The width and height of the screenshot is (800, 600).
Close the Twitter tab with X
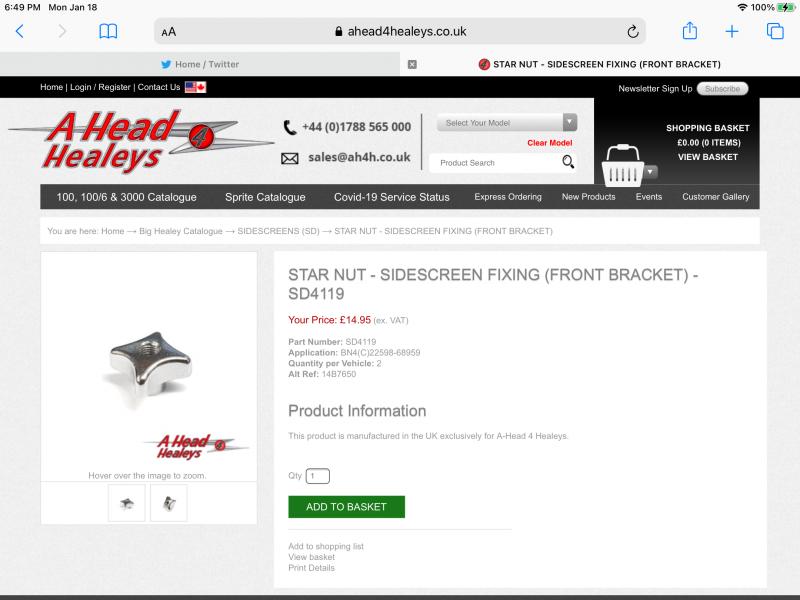point(412,64)
